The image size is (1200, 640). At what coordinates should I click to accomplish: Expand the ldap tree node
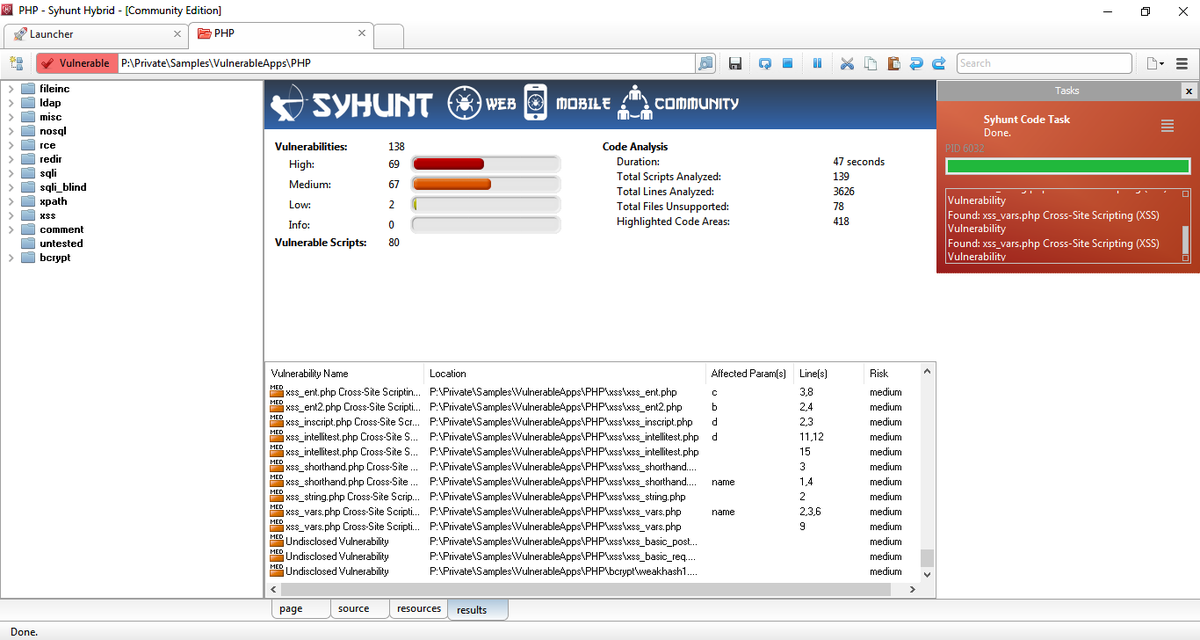tap(10, 103)
